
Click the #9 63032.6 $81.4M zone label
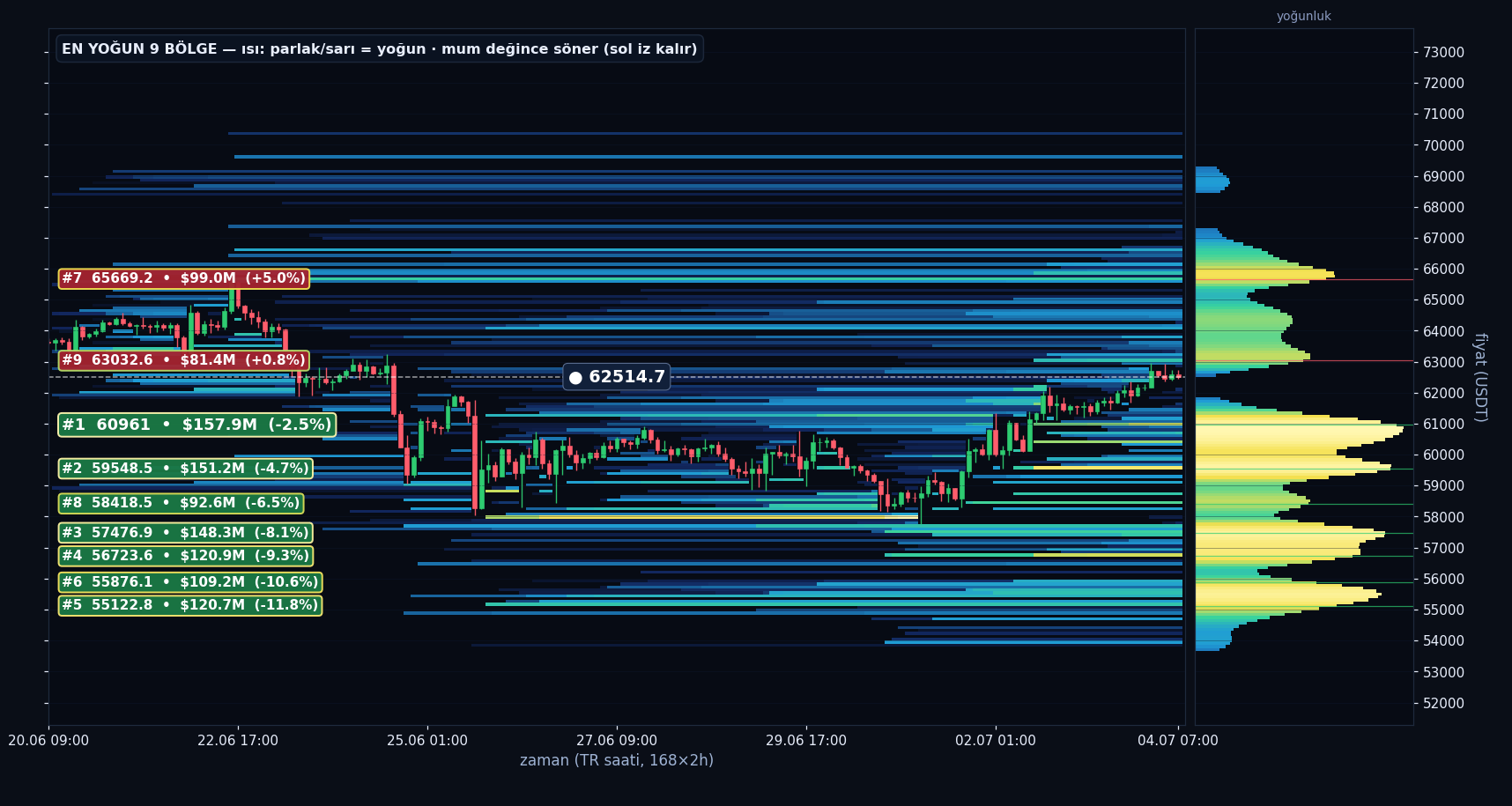point(183,360)
